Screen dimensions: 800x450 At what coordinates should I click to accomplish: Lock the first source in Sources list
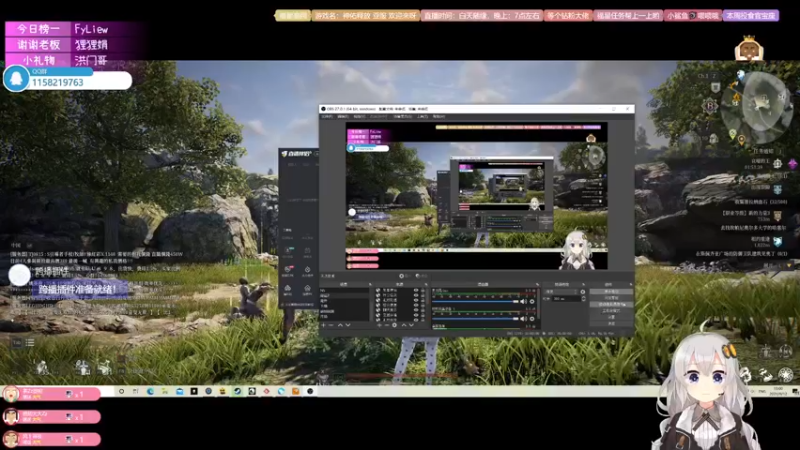423,290
